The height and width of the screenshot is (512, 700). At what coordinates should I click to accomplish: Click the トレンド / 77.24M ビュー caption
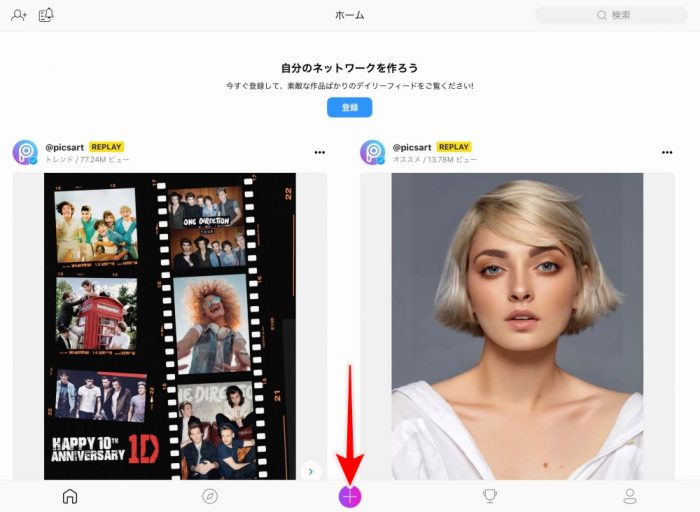[x=88, y=159]
